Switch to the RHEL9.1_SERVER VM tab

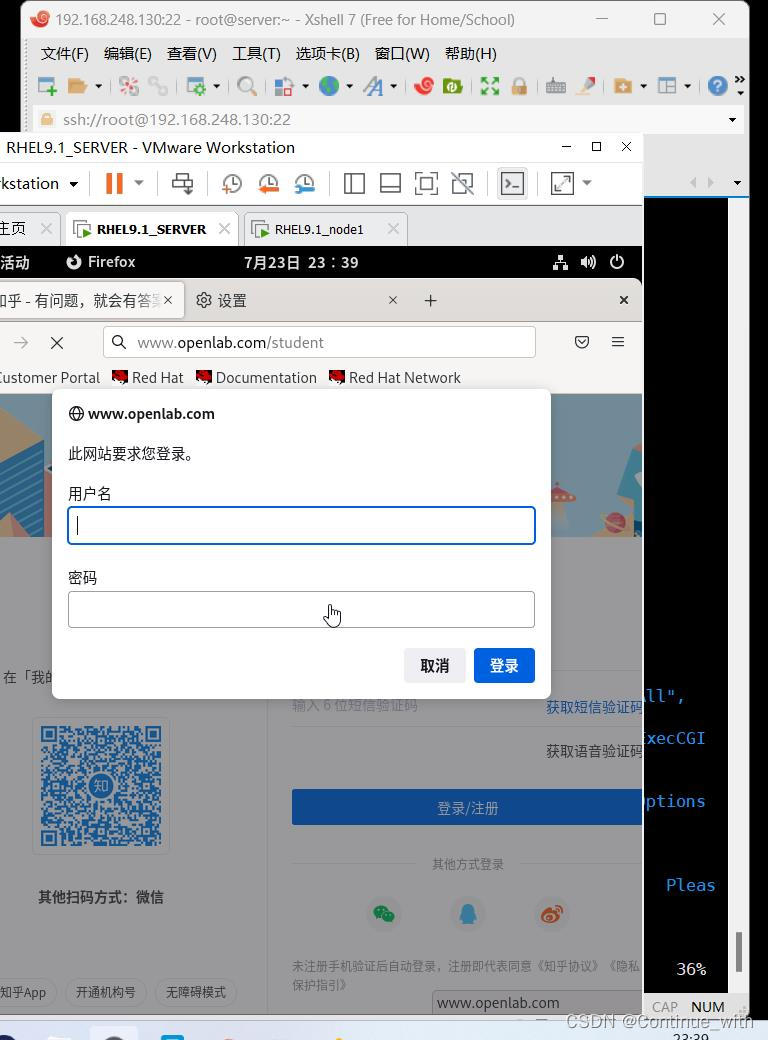(151, 229)
